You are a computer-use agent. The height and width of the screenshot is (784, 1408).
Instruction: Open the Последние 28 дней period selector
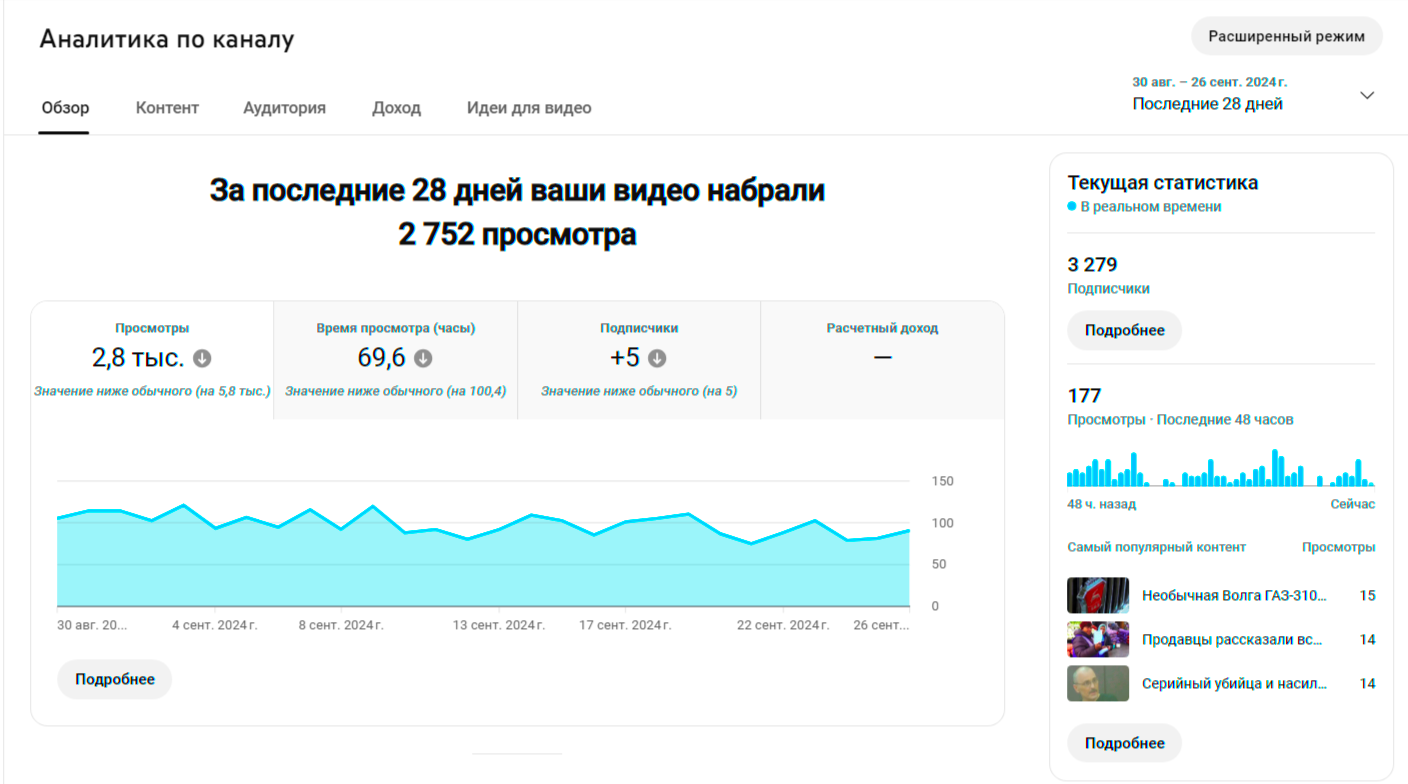[1208, 104]
